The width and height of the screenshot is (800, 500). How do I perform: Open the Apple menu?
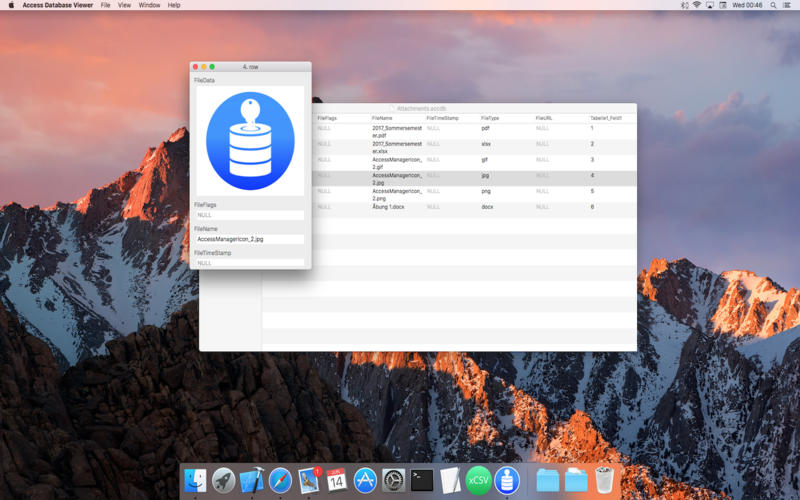(x=12, y=5)
